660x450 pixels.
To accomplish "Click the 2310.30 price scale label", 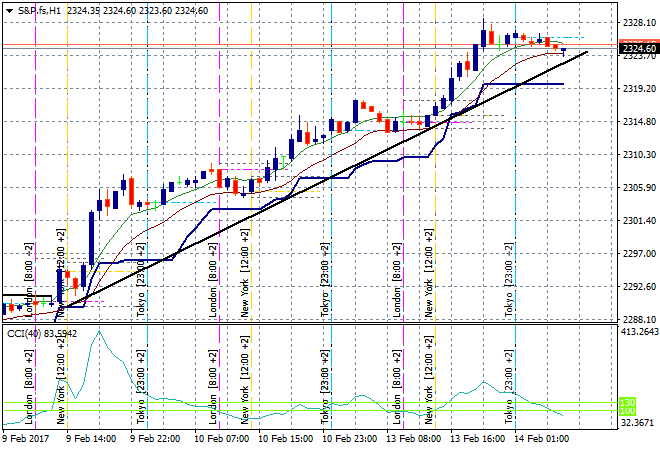I will [x=638, y=154].
